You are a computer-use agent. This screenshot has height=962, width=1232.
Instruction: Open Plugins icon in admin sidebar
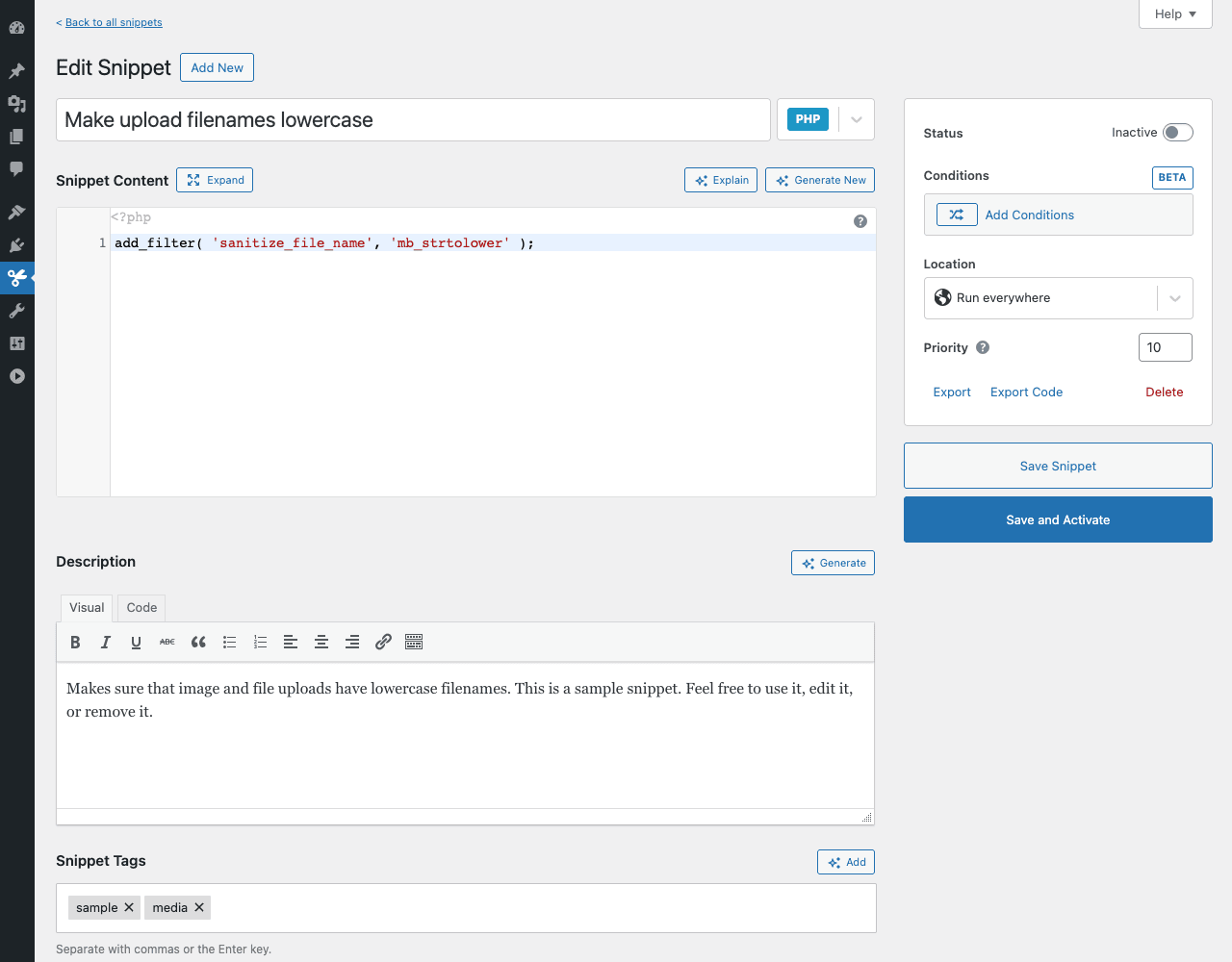click(16, 245)
